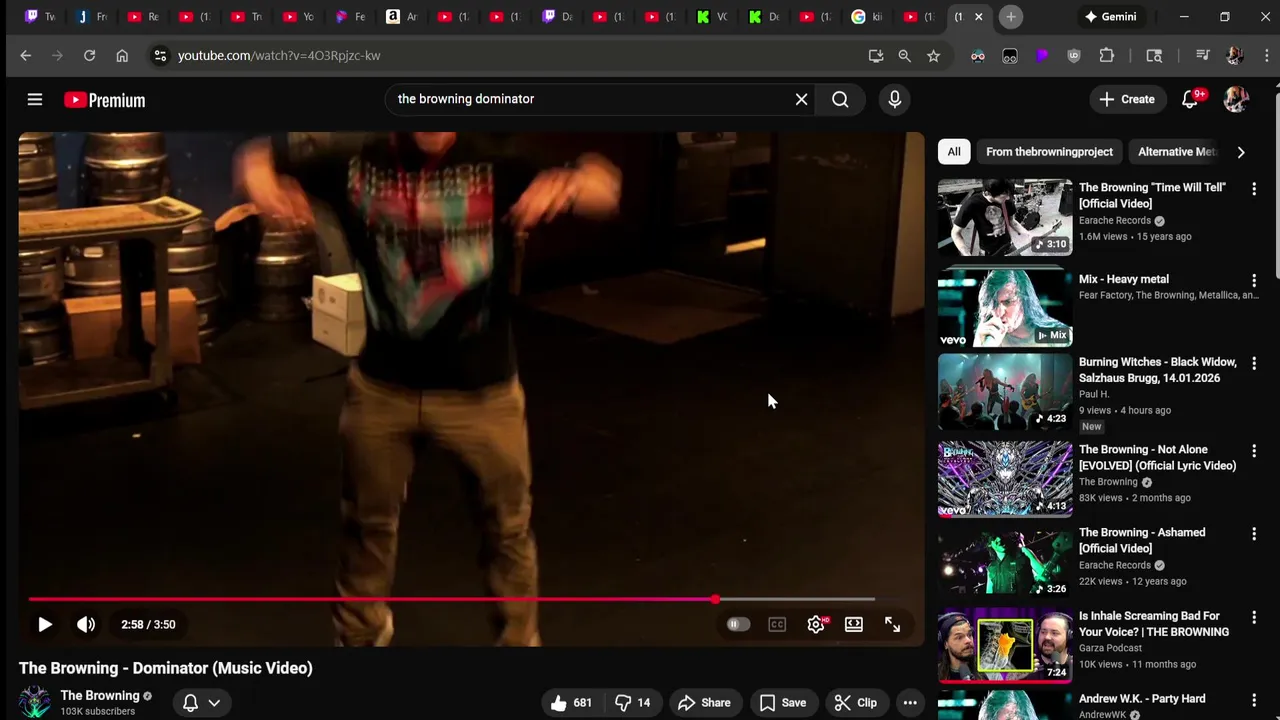1280x720 pixels.
Task: Enter full screen mode
Action: tap(892, 624)
